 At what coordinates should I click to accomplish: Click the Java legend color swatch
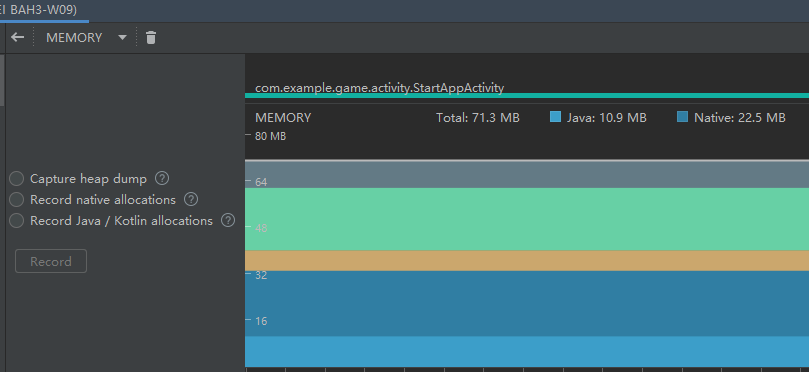coord(556,117)
